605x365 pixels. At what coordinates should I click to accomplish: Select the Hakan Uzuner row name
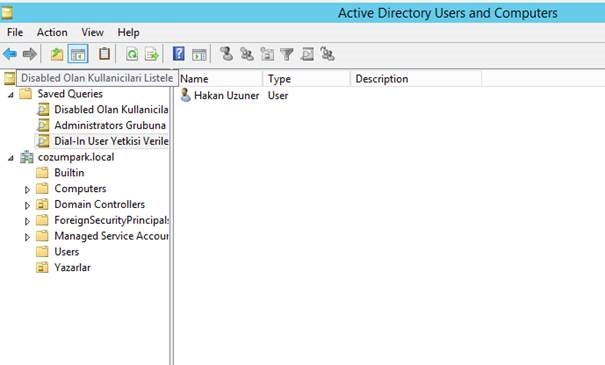[x=226, y=95]
